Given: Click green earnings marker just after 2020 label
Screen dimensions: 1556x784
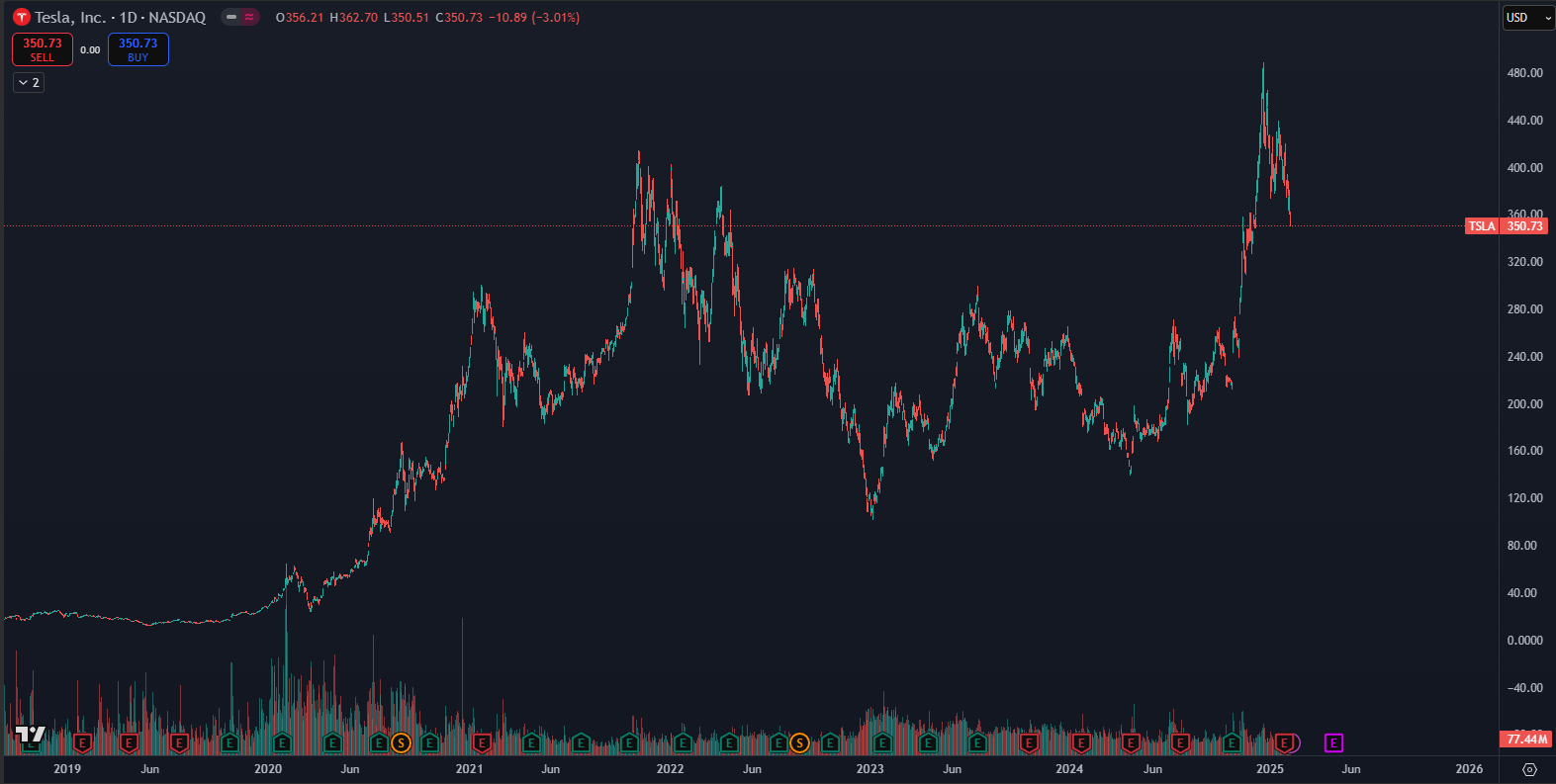Looking at the screenshot, I should [282, 742].
